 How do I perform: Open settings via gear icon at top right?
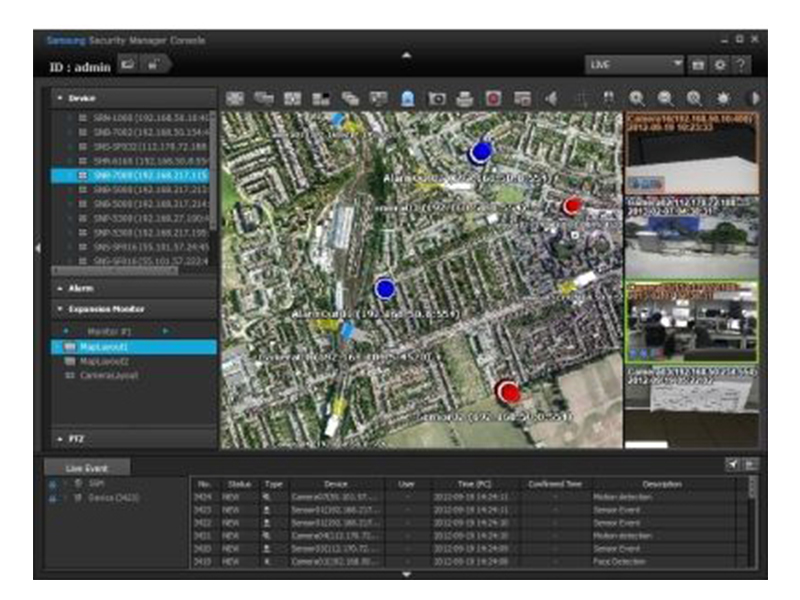click(x=720, y=64)
